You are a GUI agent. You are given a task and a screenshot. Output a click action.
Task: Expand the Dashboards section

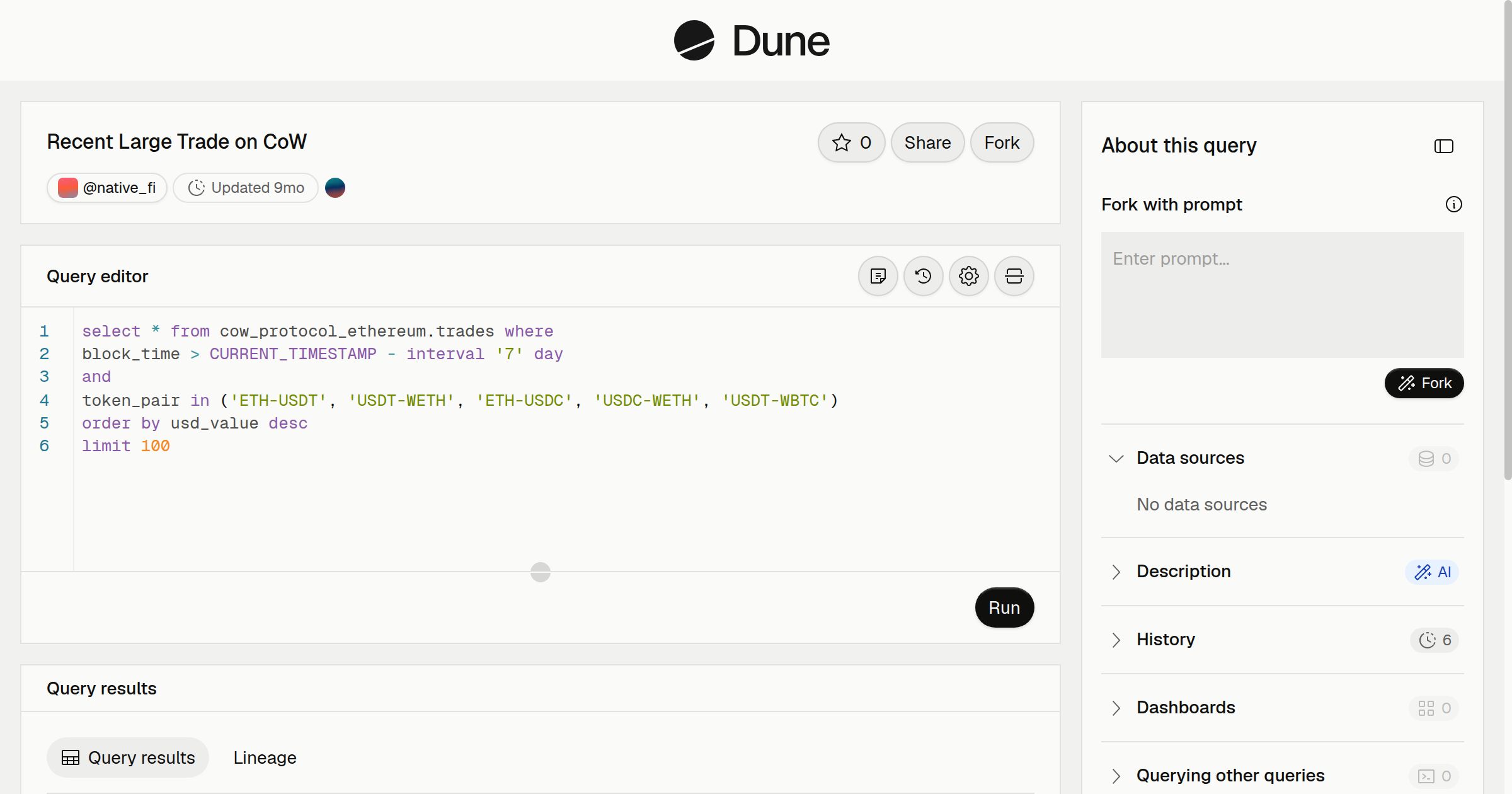1116,708
